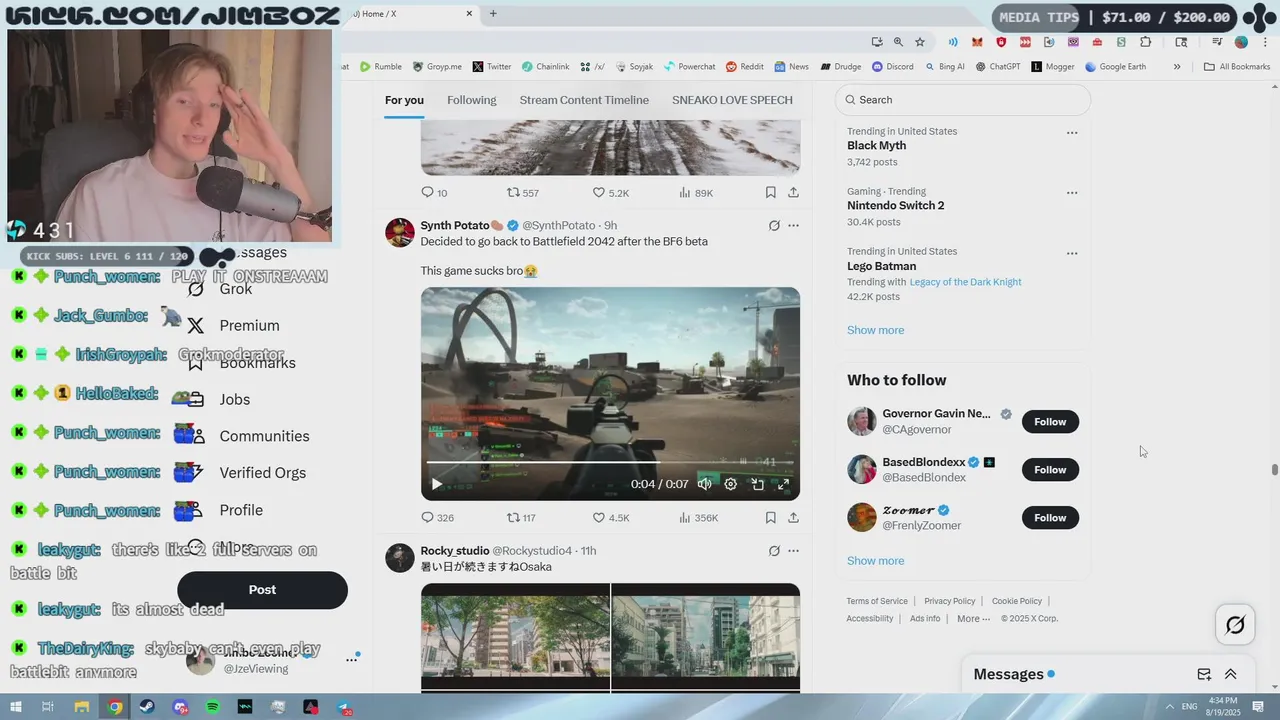
Task: Open the Discord bookmark
Action: click(892, 67)
